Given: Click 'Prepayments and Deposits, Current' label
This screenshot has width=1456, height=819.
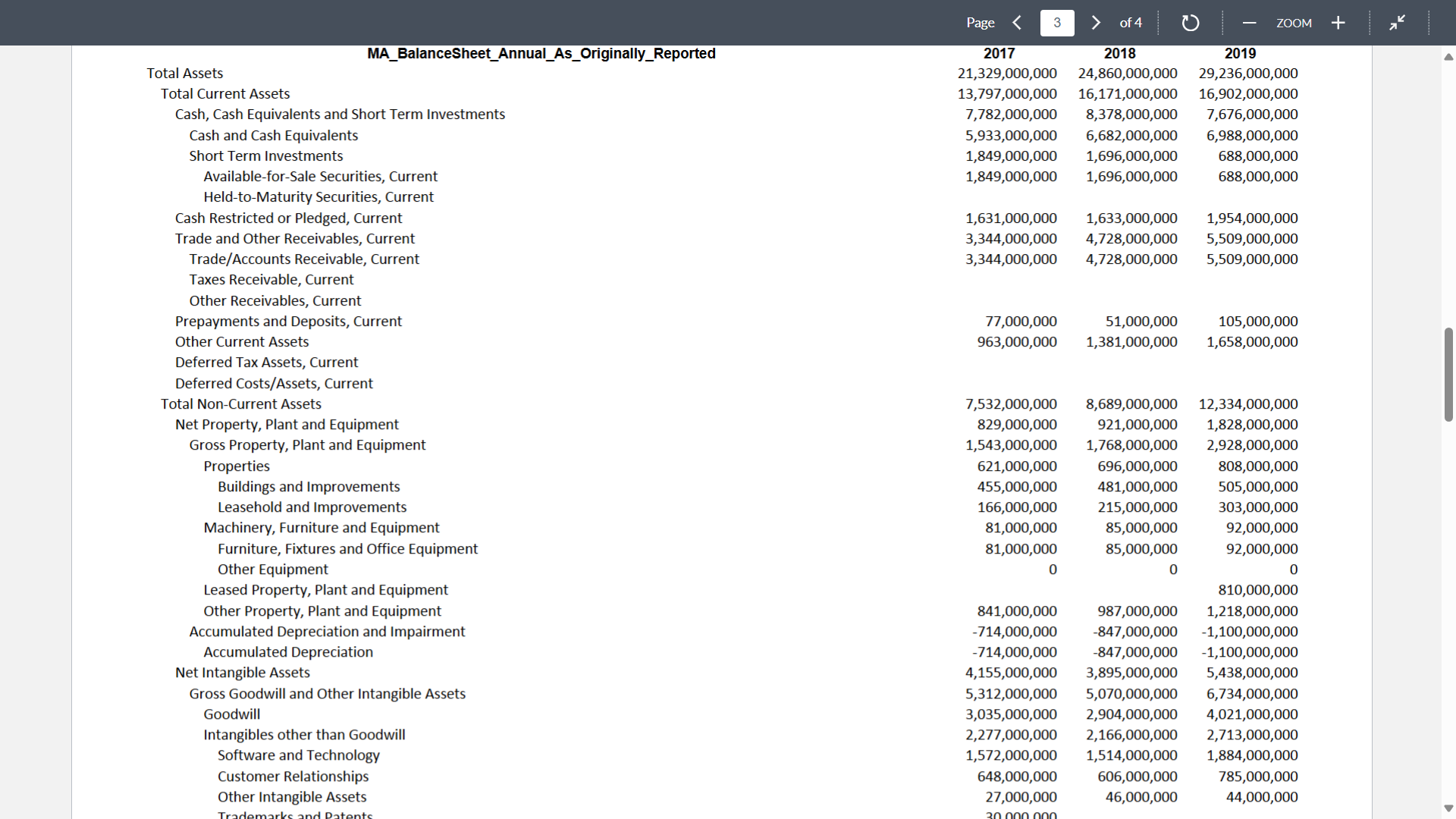Looking at the screenshot, I should click(289, 322).
